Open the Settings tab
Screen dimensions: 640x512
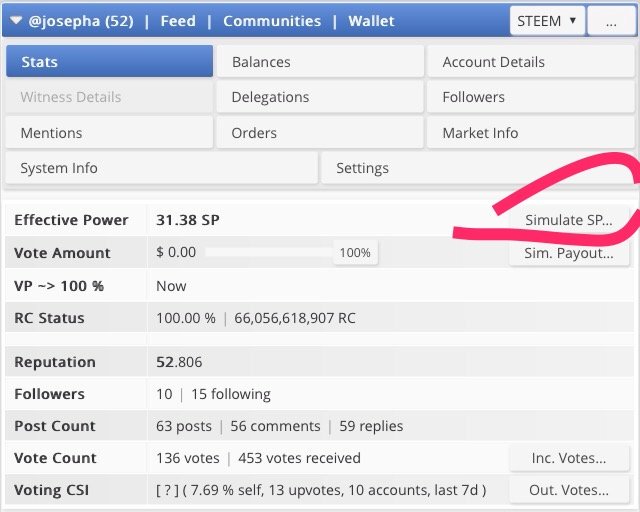click(x=477, y=168)
